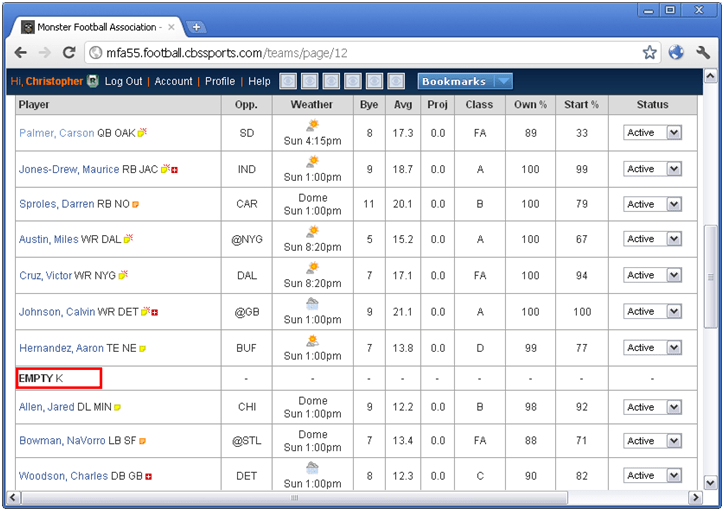The image size is (724, 511).
Task: Click the vertical scrollbar thumb
Action: 711,276
